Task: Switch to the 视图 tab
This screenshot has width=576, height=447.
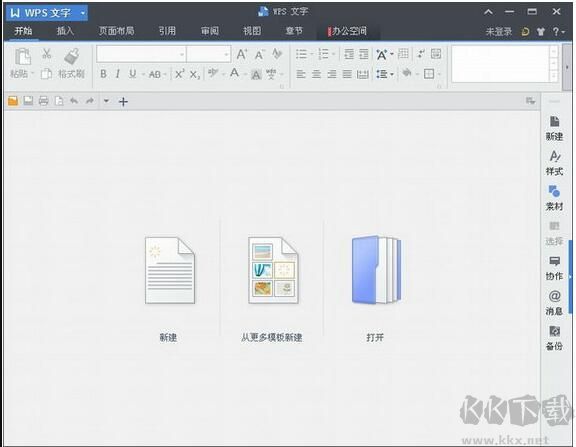Action: [252, 31]
